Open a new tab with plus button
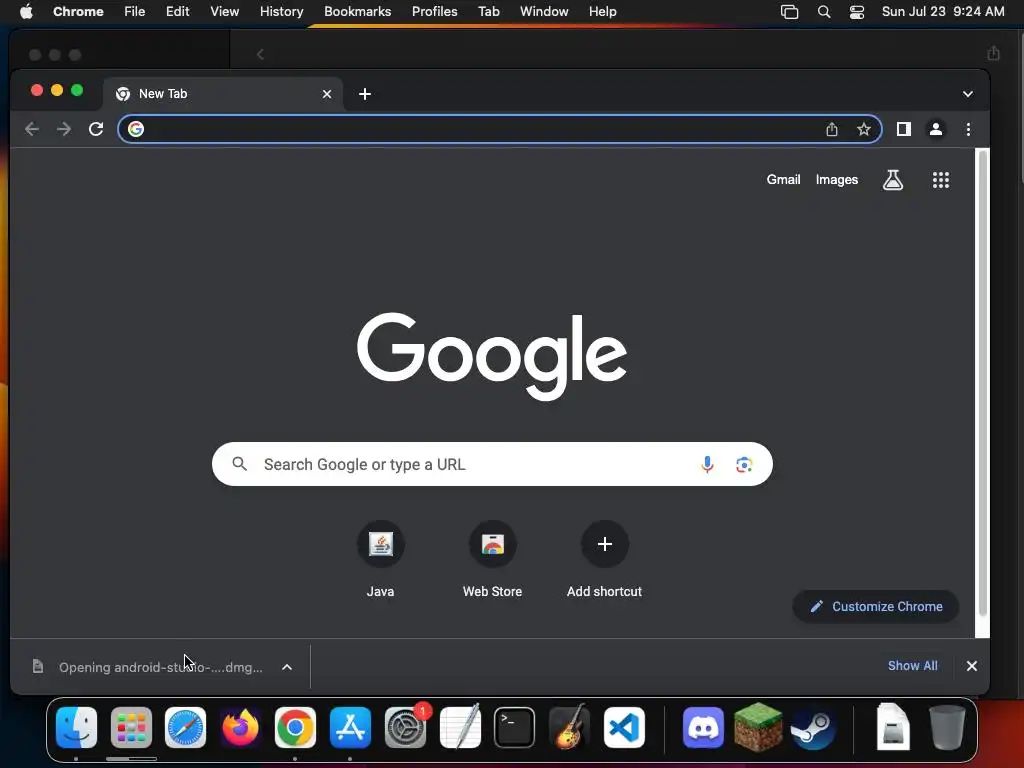1024x768 pixels. [365, 94]
